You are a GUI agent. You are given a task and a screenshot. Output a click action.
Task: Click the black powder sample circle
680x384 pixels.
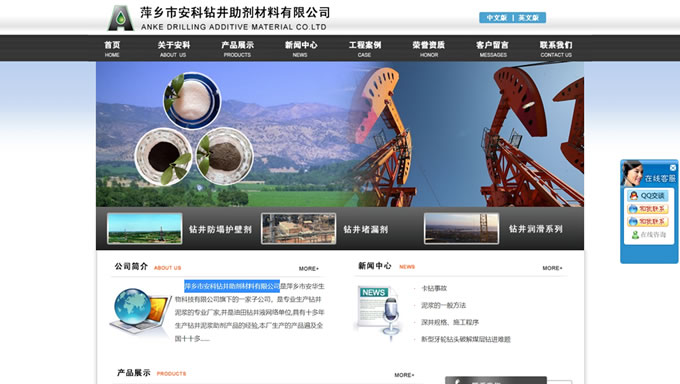click(x=163, y=157)
